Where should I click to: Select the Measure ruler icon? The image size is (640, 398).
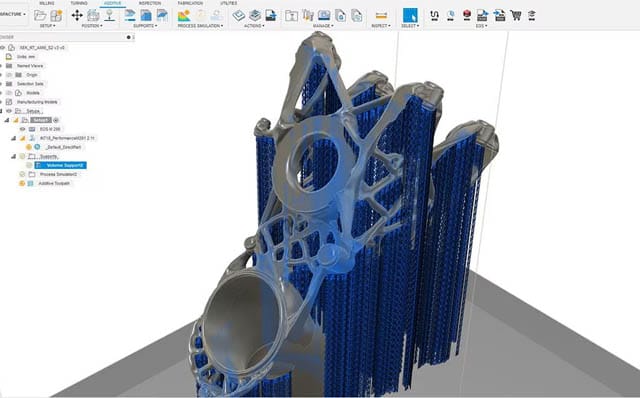(x=381, y=16)
